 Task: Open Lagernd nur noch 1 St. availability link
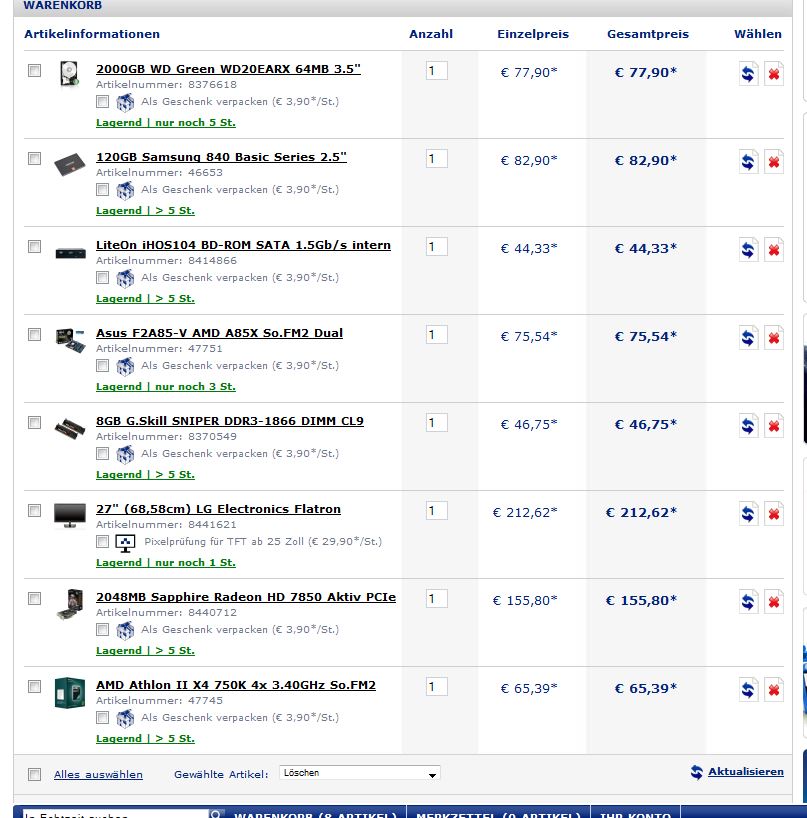click(166, 563)
